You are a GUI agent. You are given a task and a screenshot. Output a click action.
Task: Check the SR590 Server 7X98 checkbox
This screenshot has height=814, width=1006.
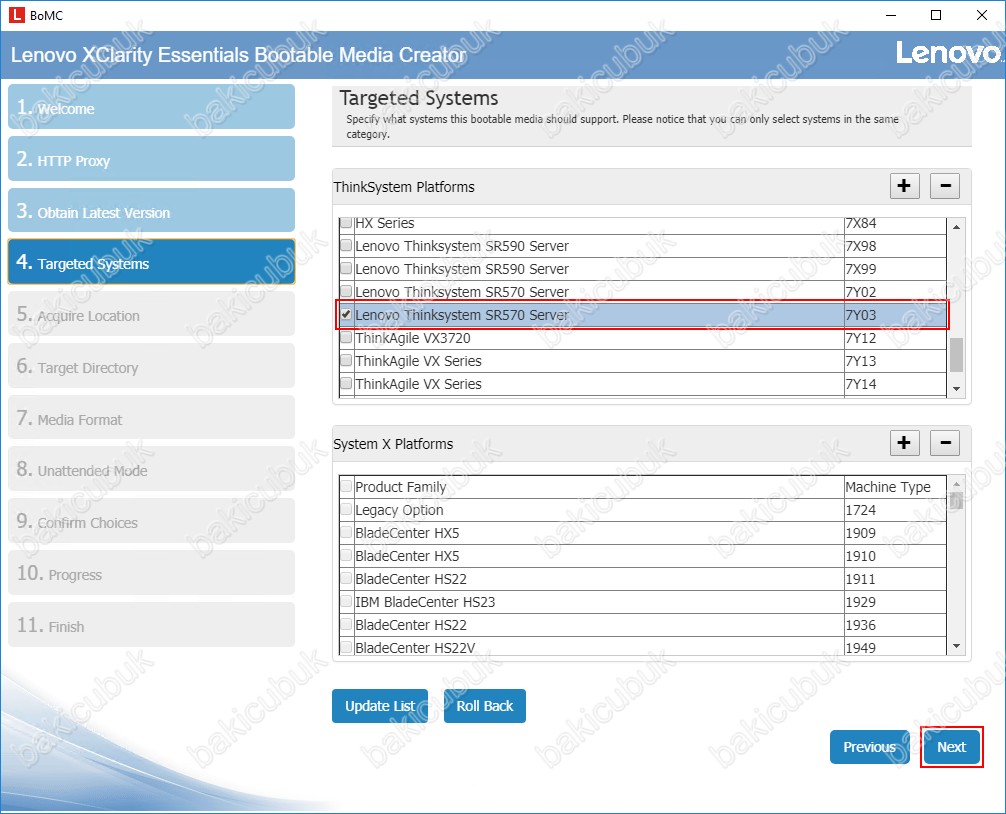346,245
